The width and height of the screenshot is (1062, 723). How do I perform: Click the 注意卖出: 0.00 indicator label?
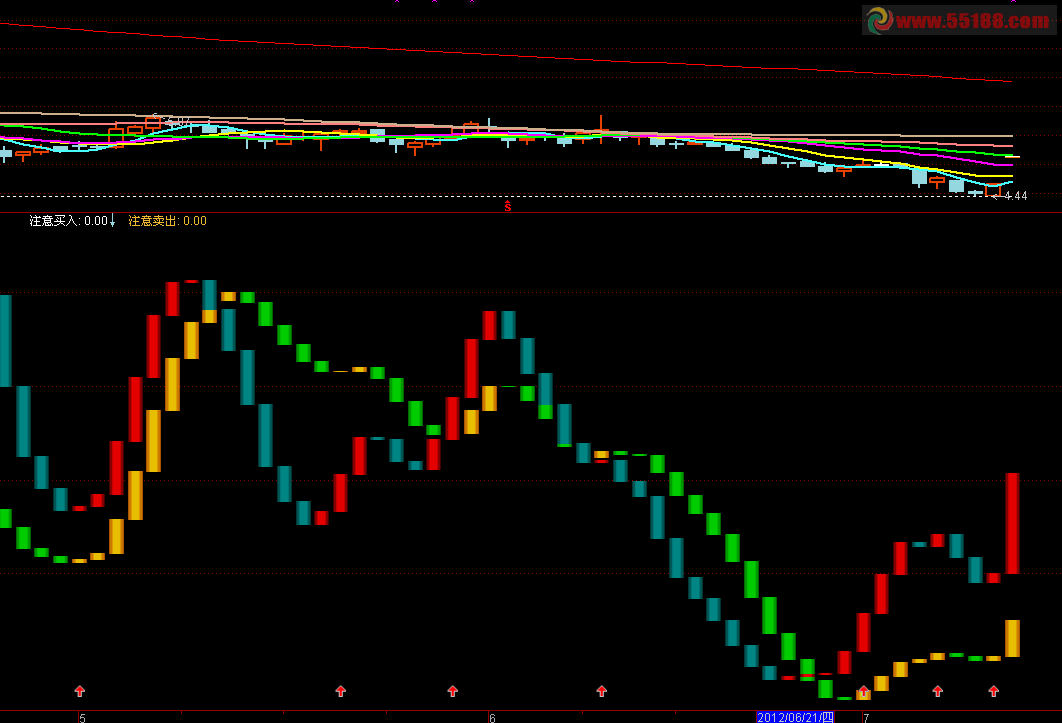pyautogui.click(x=167, y=221)
